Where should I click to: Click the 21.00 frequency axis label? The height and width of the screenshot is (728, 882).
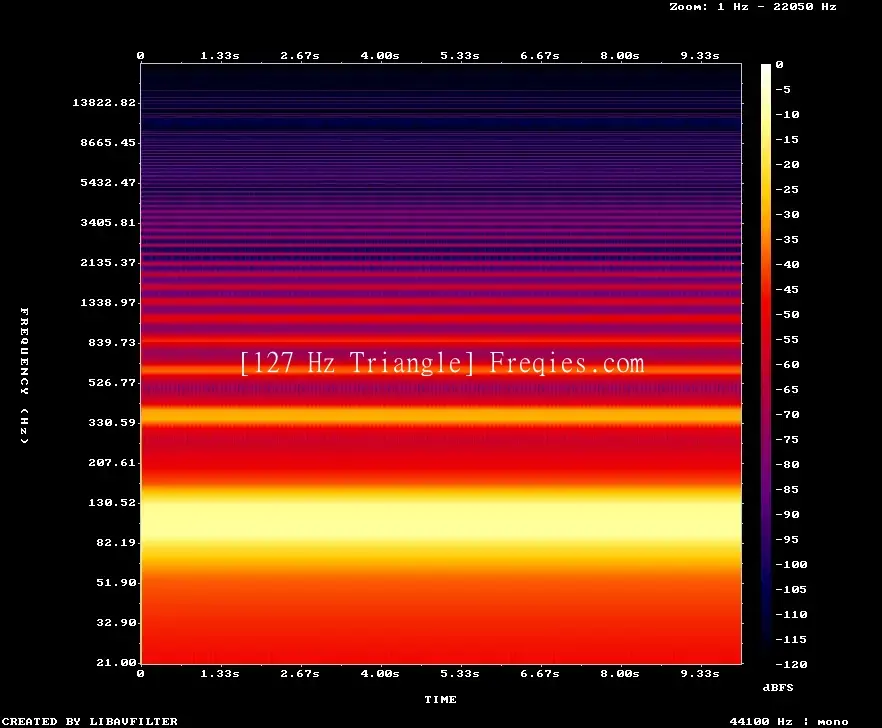(116, 662)
